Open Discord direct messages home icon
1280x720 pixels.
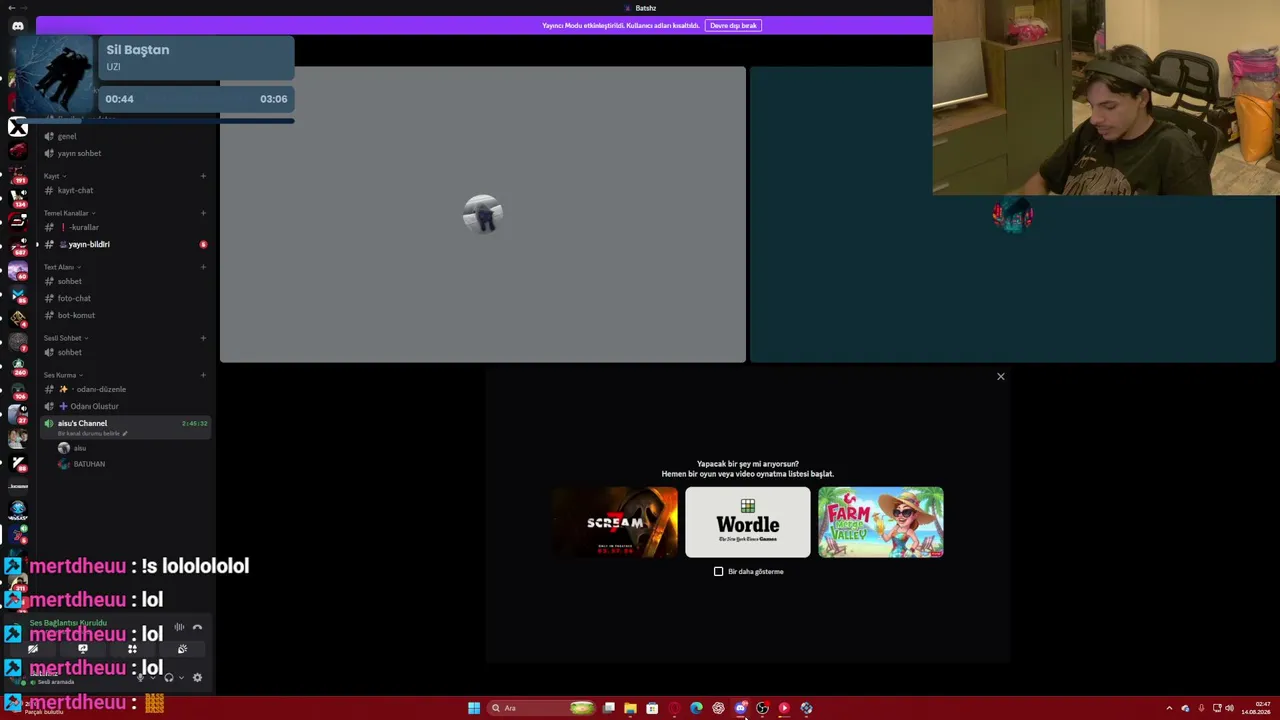[x=17, y=26]
